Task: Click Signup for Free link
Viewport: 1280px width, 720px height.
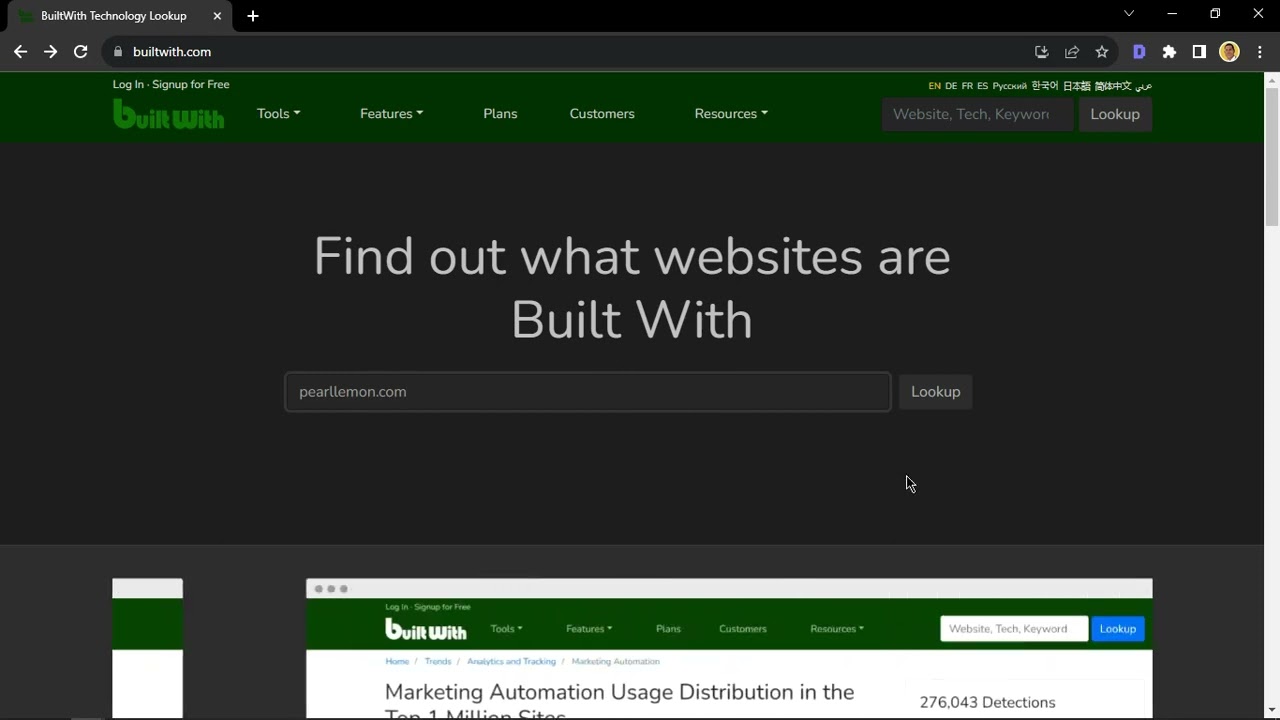Action: (x=191, y=85)
